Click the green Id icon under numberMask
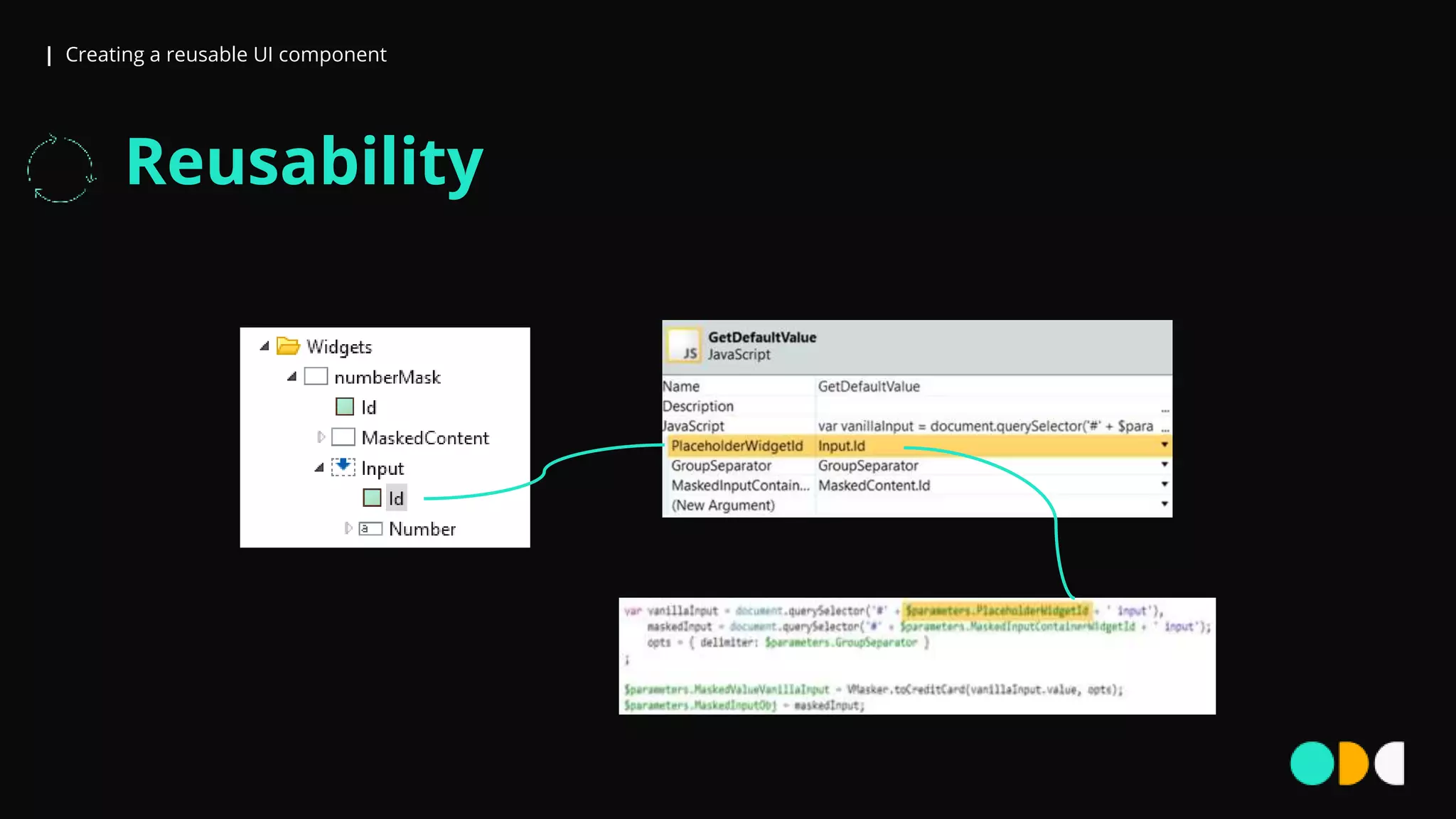 345,407
